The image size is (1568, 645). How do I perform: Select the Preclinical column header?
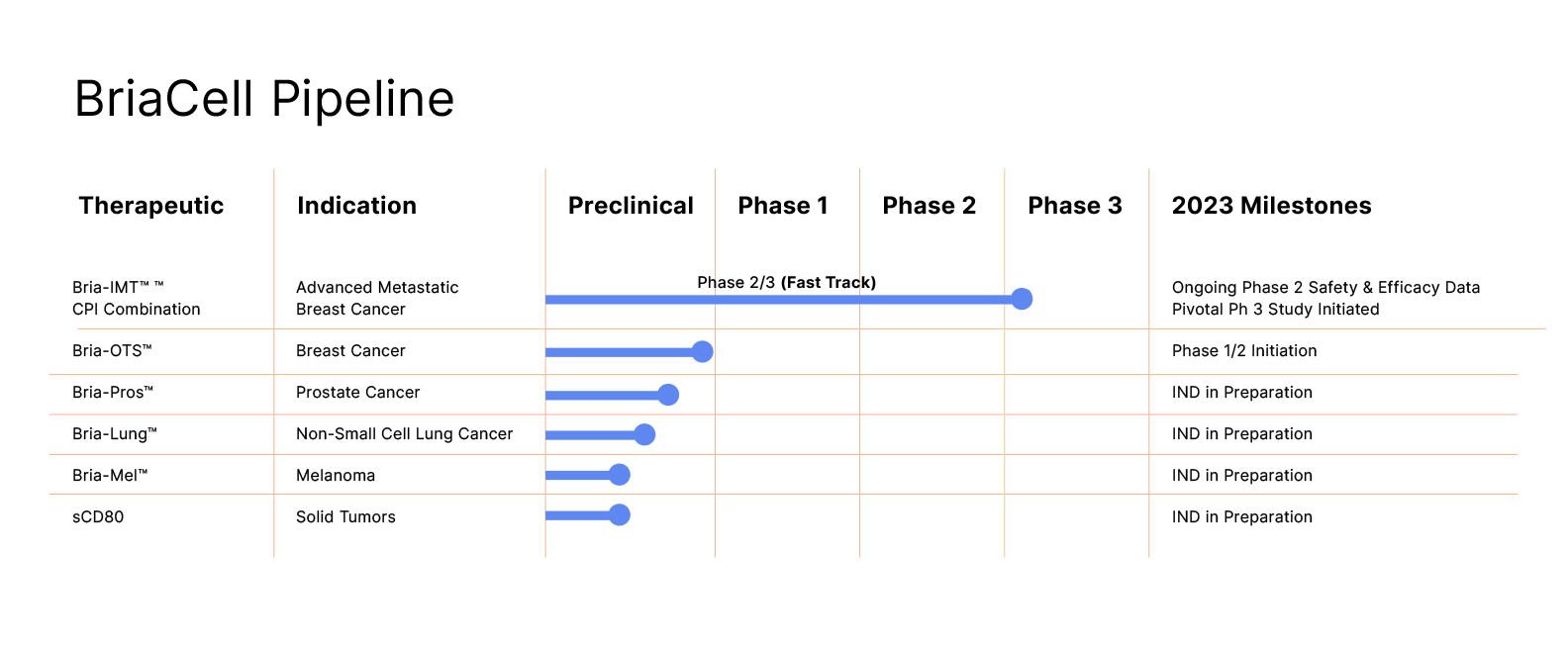click(631, 206)
